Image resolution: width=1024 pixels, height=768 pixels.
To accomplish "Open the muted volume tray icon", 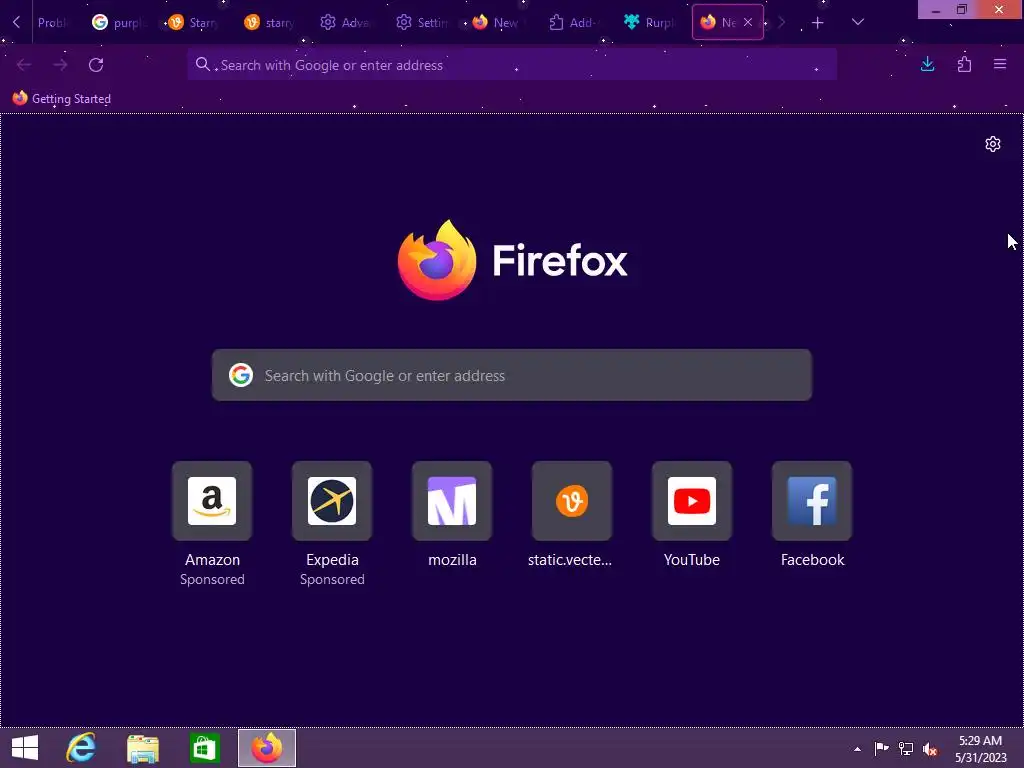I will click(x=930, y=748).
